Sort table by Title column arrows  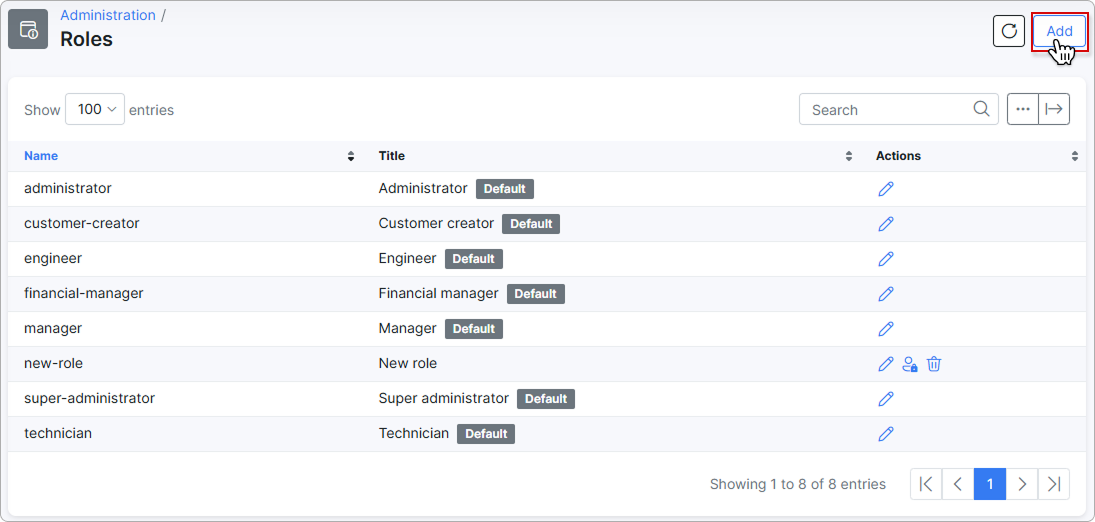click(848, 157)
